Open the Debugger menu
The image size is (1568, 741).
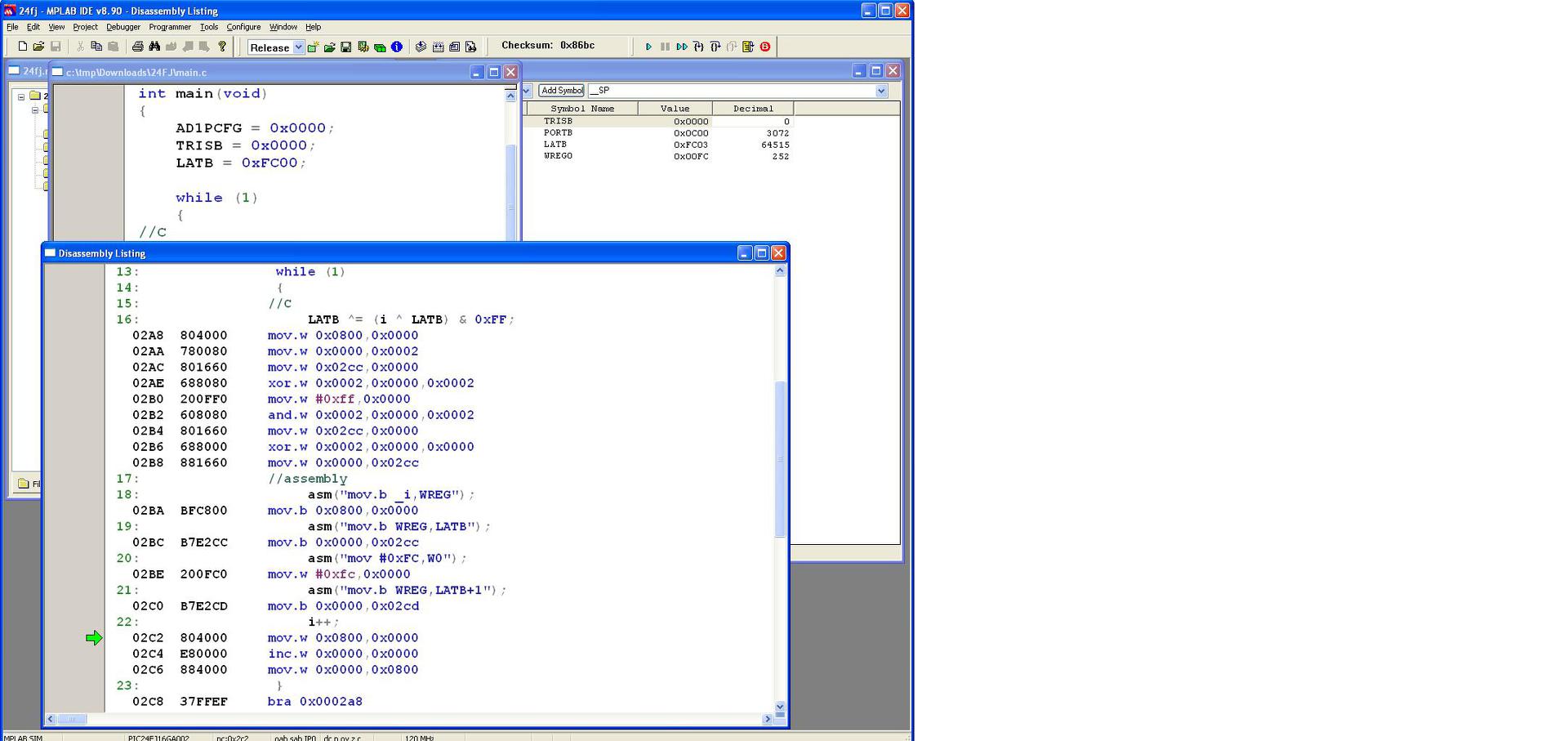click(x=123, y=27)
